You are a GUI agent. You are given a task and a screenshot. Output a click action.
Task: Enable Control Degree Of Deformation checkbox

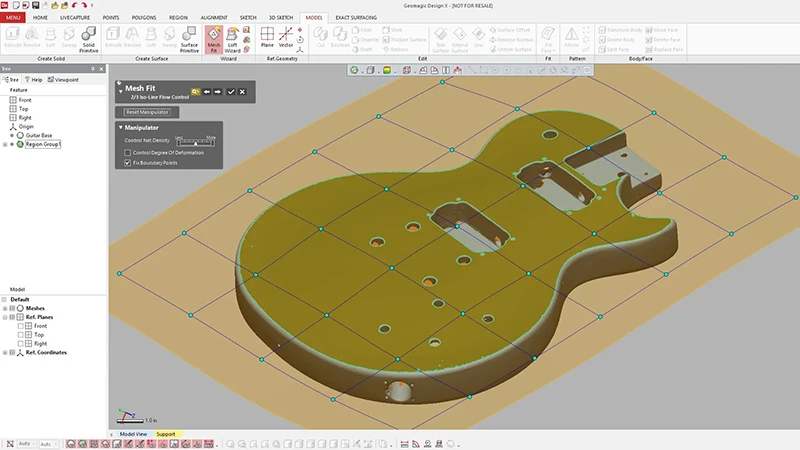[127, 152]
